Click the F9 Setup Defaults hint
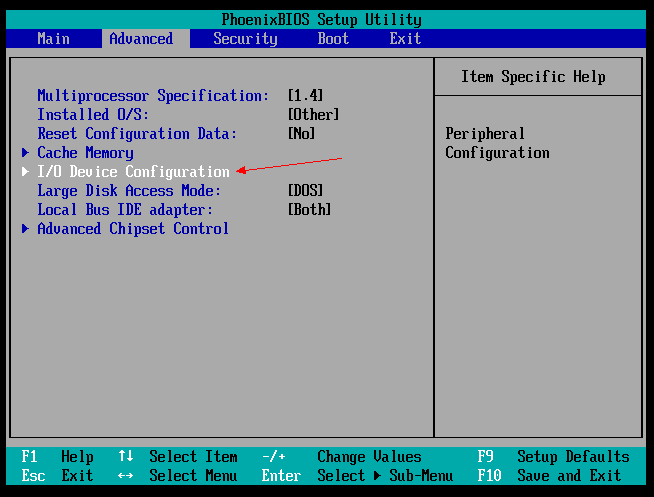The height and width of the screenshot is (497, 654). click(x=553, y=457)
